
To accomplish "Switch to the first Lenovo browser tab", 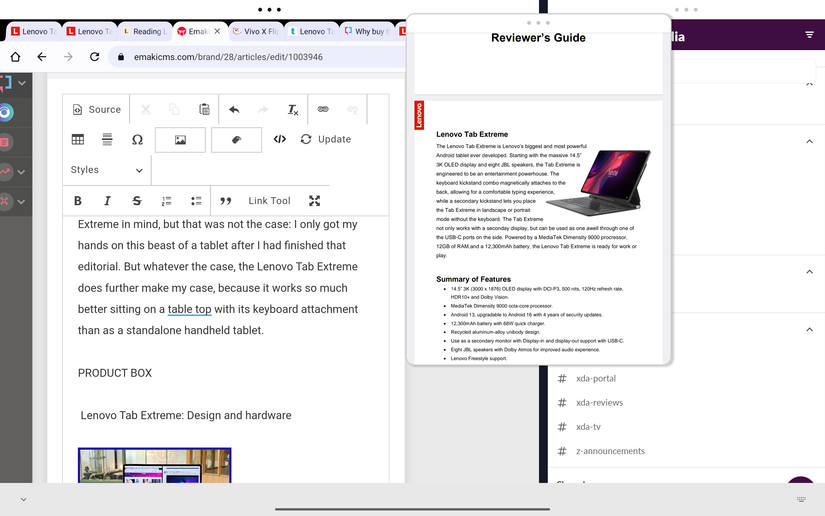I will [x=34, y=32].
